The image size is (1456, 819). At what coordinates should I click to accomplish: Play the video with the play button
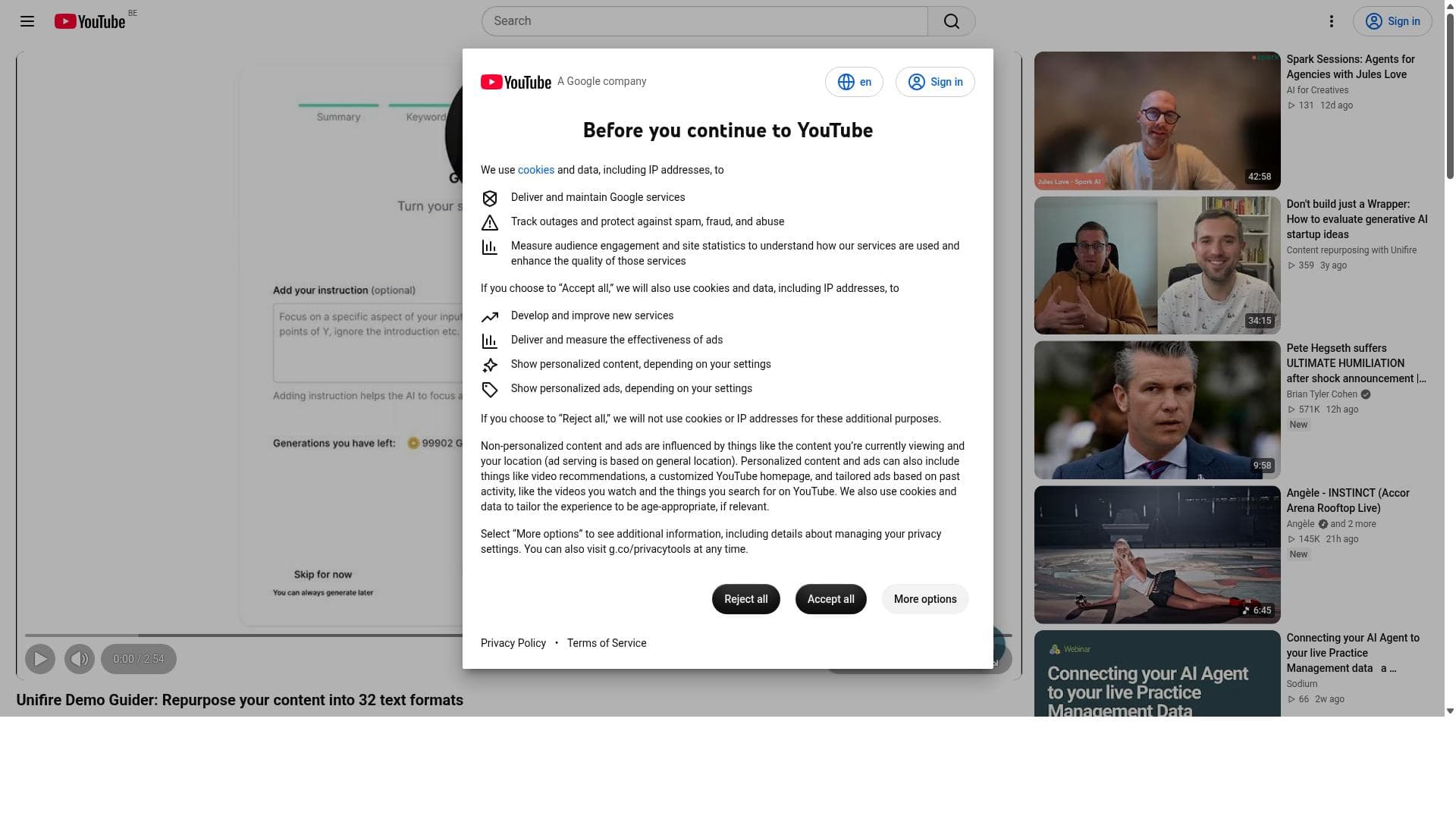(x=40, y=659)
